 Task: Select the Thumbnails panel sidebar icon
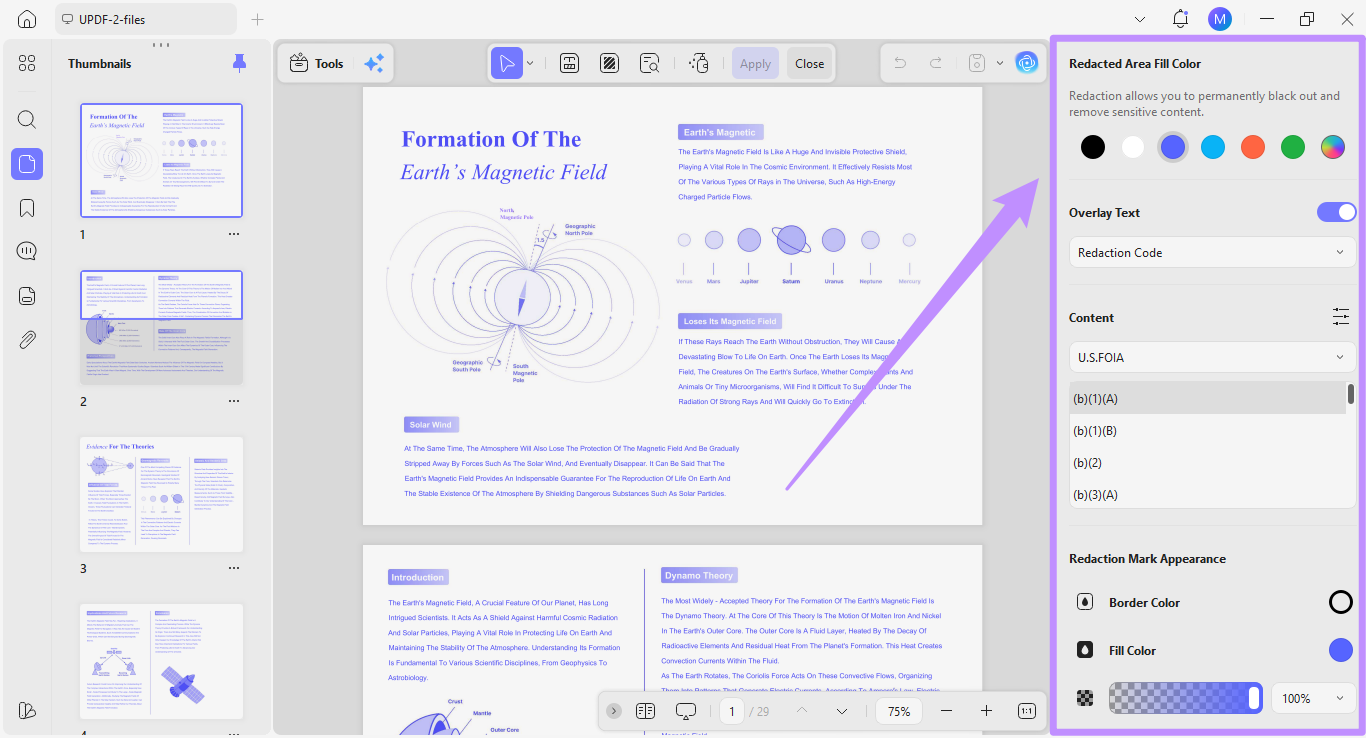coord(27,164)
